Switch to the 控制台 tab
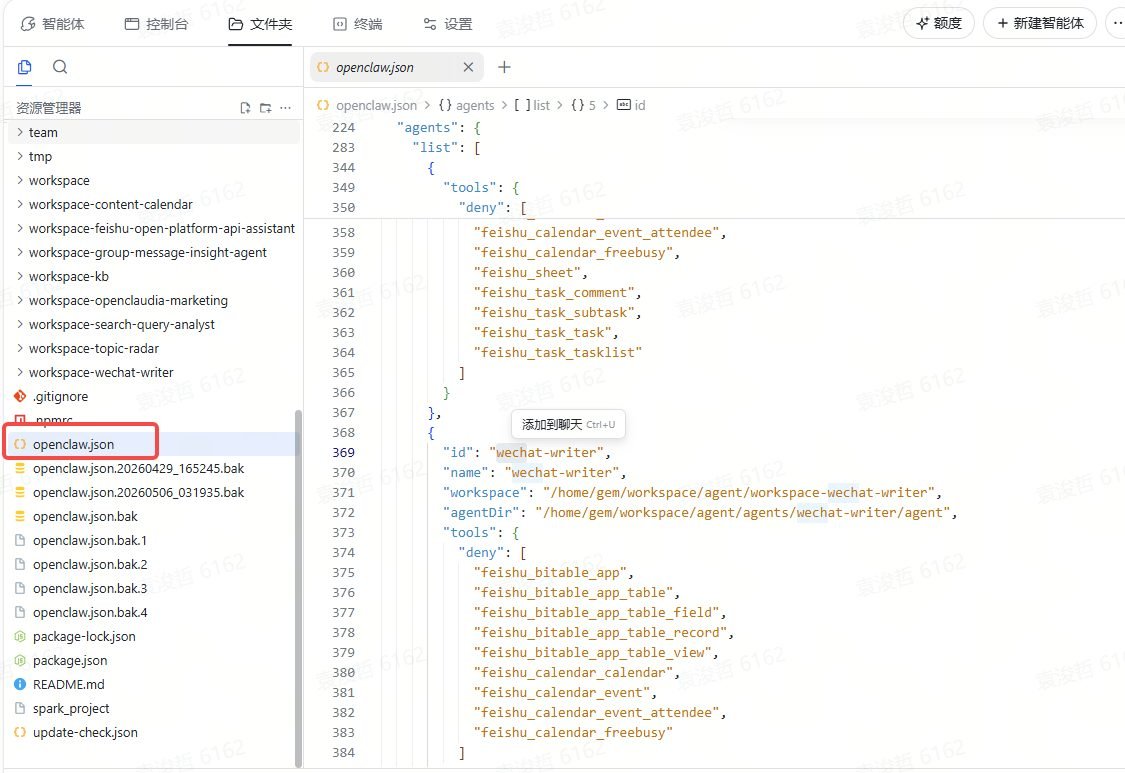 point(156,24)
